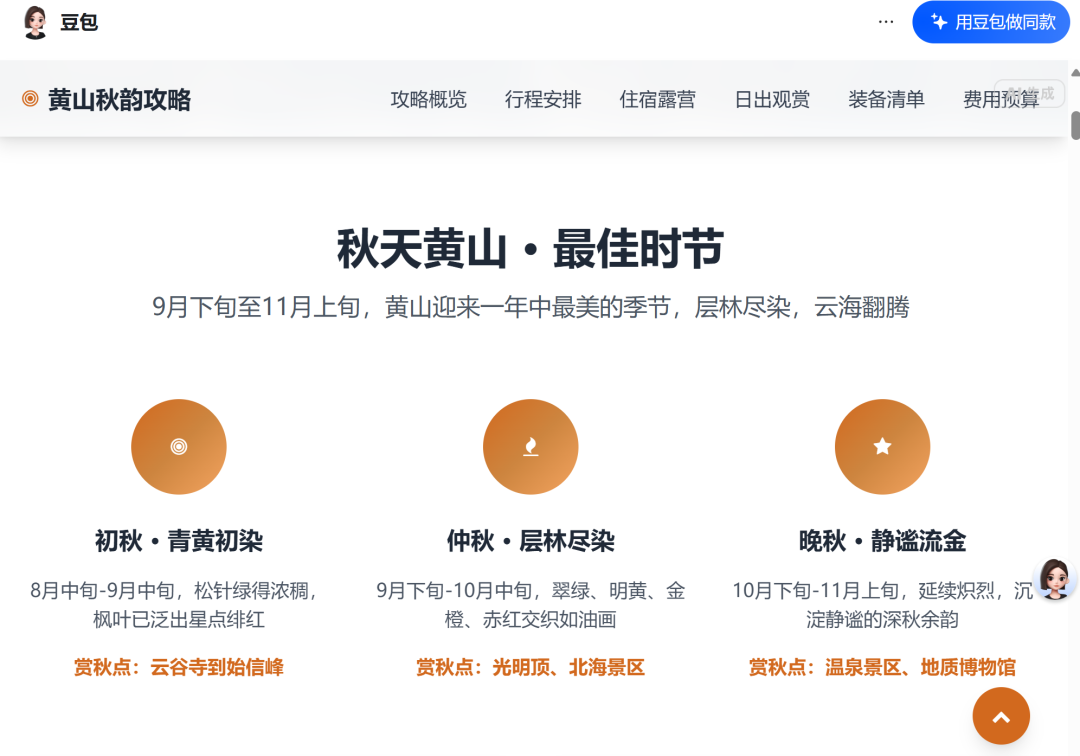Navigate to the 日出观赏 section

click(772, 99)
